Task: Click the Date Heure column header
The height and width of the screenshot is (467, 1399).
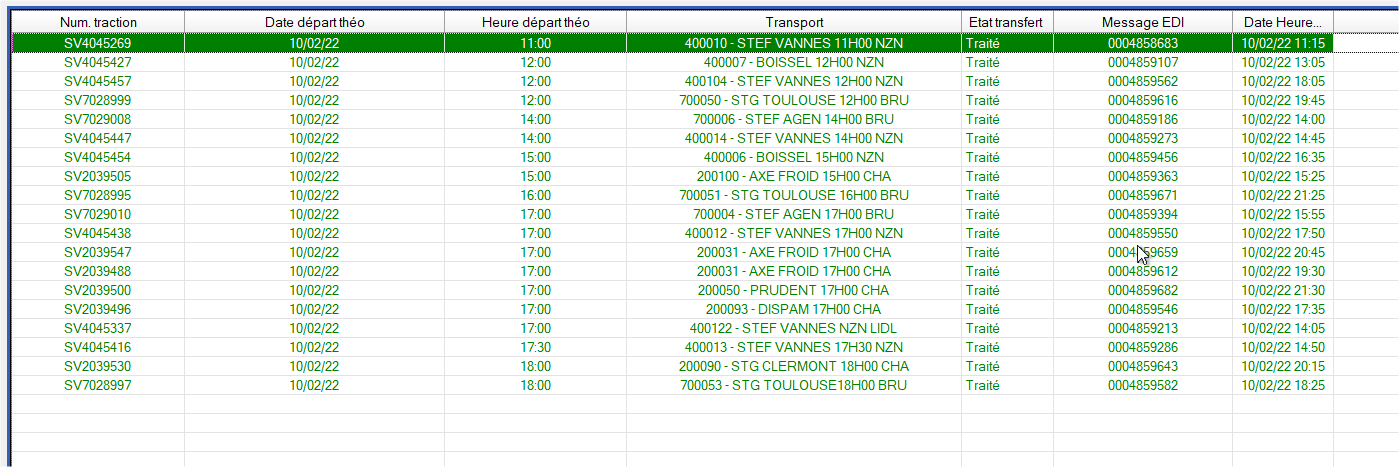Action: tap(1283, 22)
